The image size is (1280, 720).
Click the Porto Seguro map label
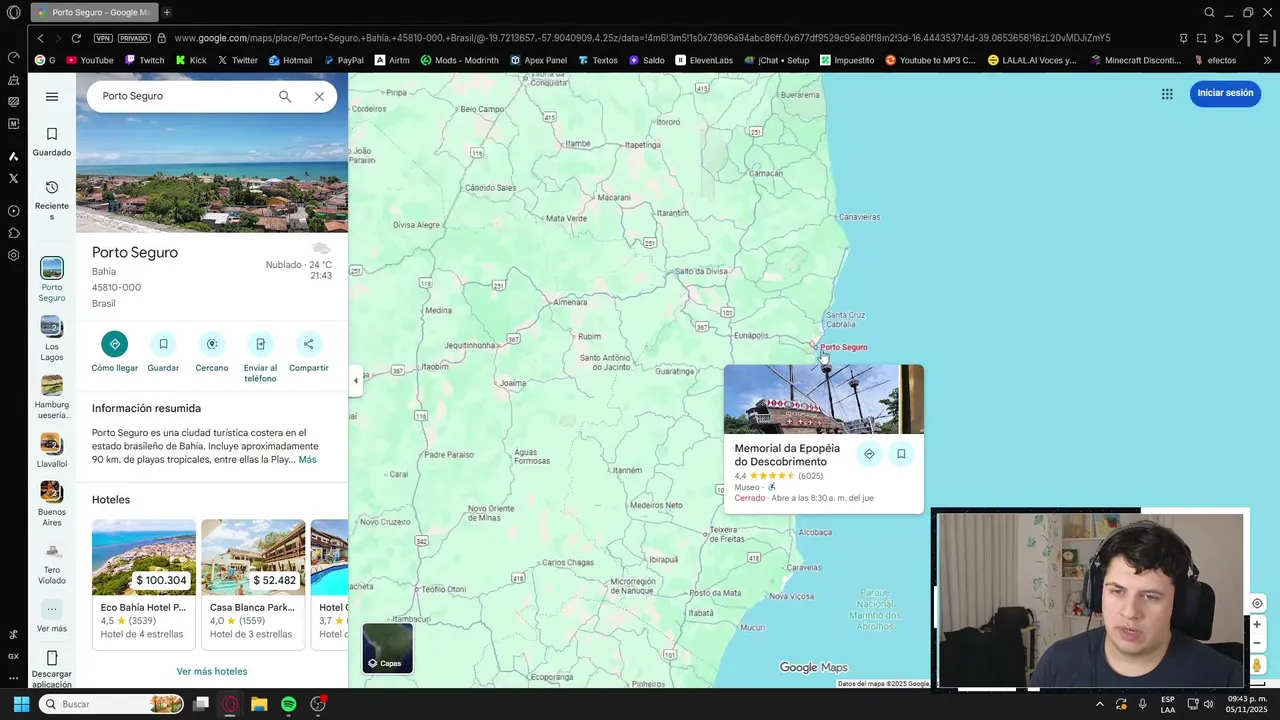[x=844, y=347]
